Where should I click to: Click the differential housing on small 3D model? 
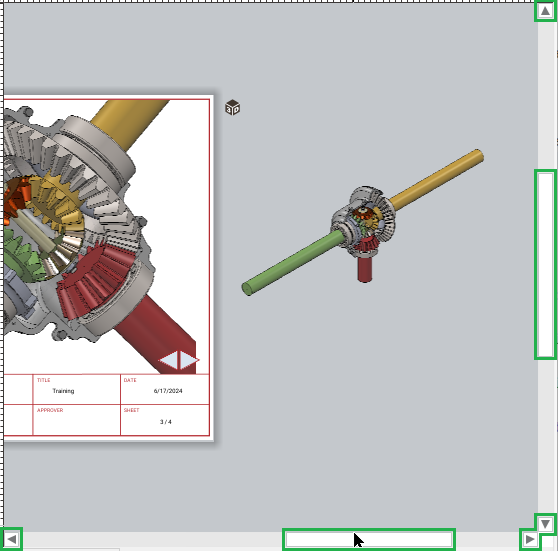coord(363,221)
